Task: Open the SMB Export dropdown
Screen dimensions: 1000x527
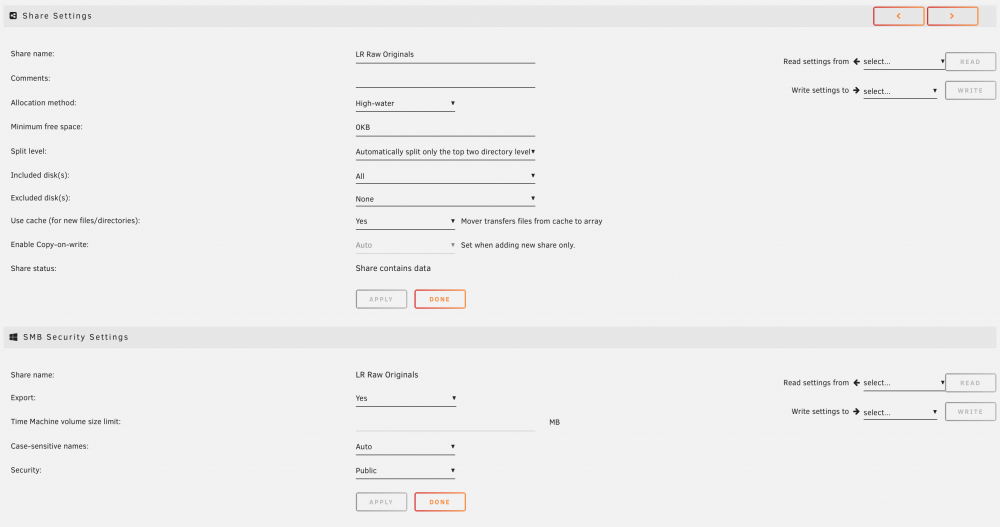Action: (406, 398)
